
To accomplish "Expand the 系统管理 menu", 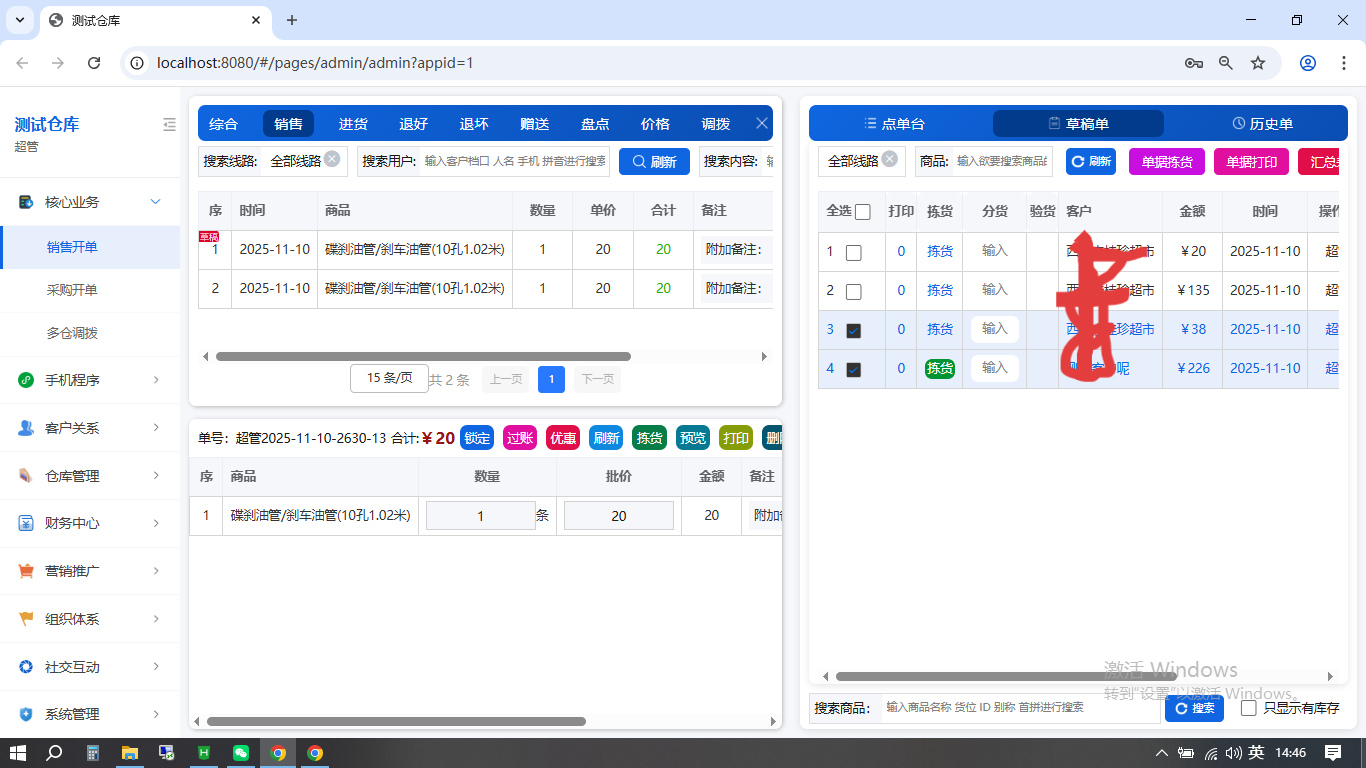I will coord(92,714).
